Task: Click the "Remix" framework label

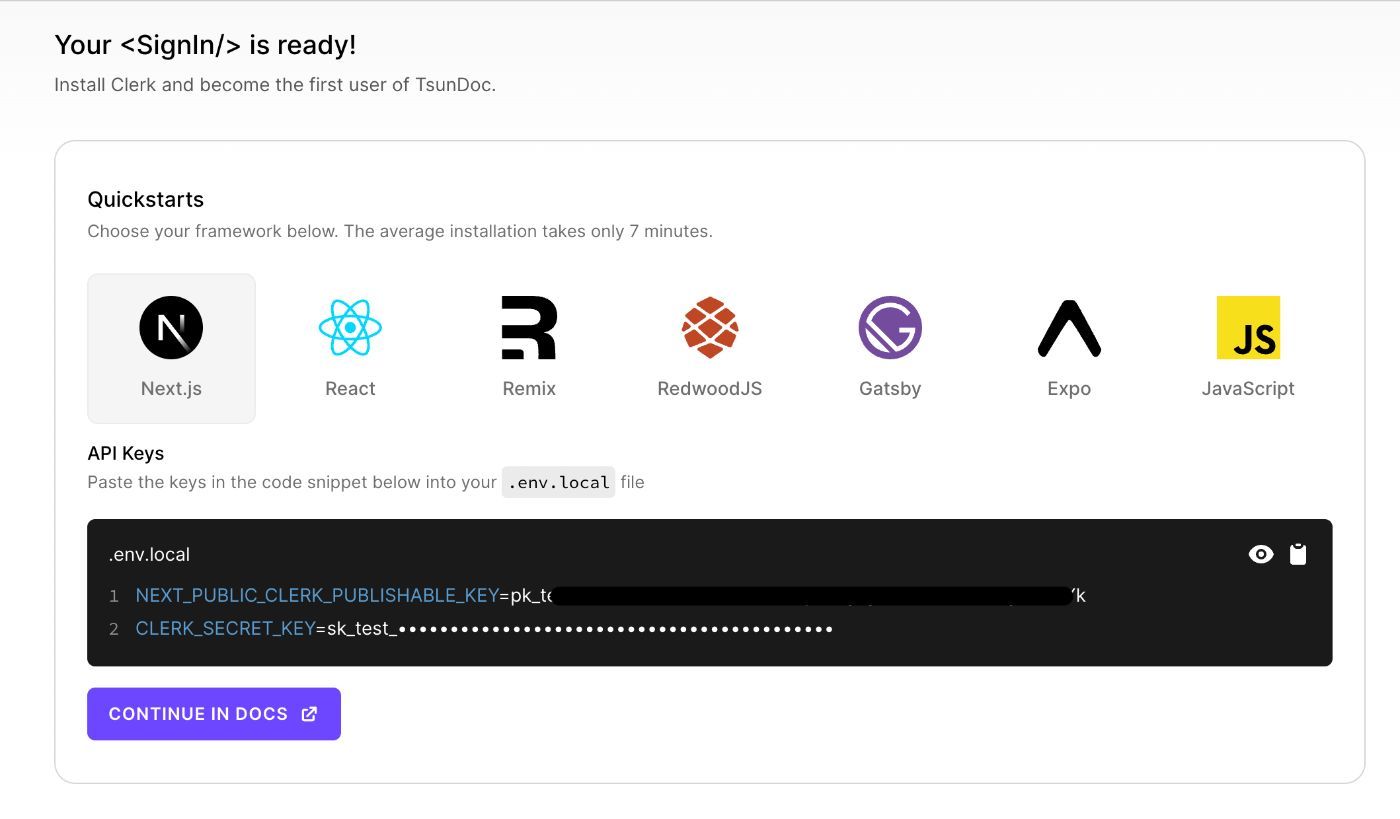Action: (529, 389)
